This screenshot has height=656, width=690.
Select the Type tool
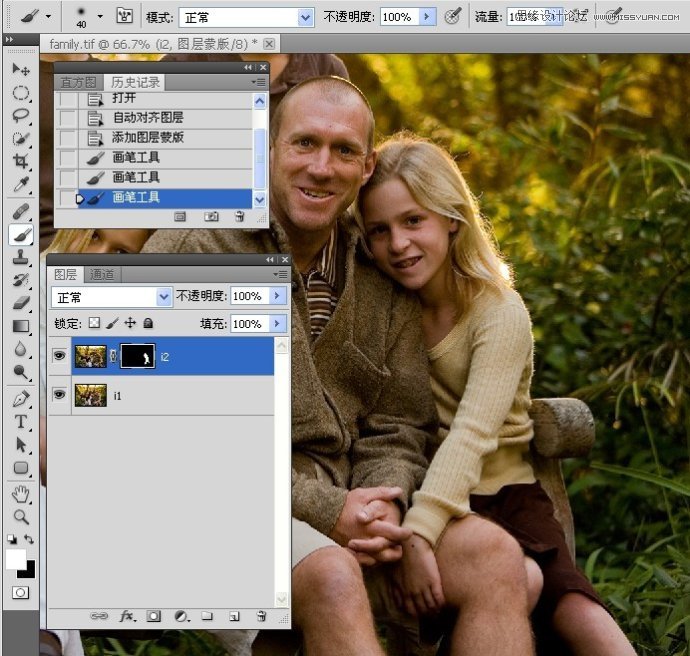point(21,421)
